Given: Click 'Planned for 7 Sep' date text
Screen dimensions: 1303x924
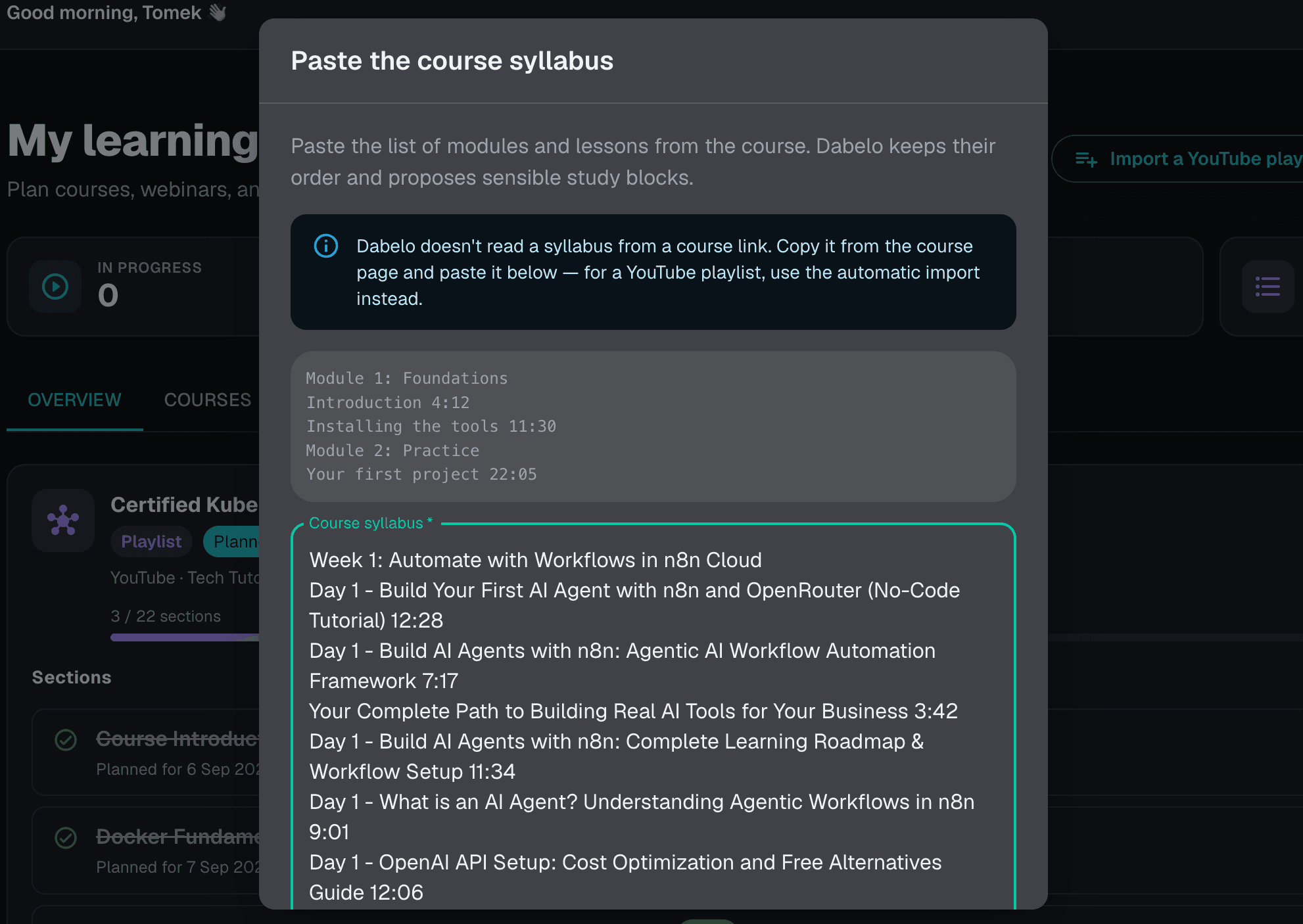Looking at the screenshot, I should [178, 867].
